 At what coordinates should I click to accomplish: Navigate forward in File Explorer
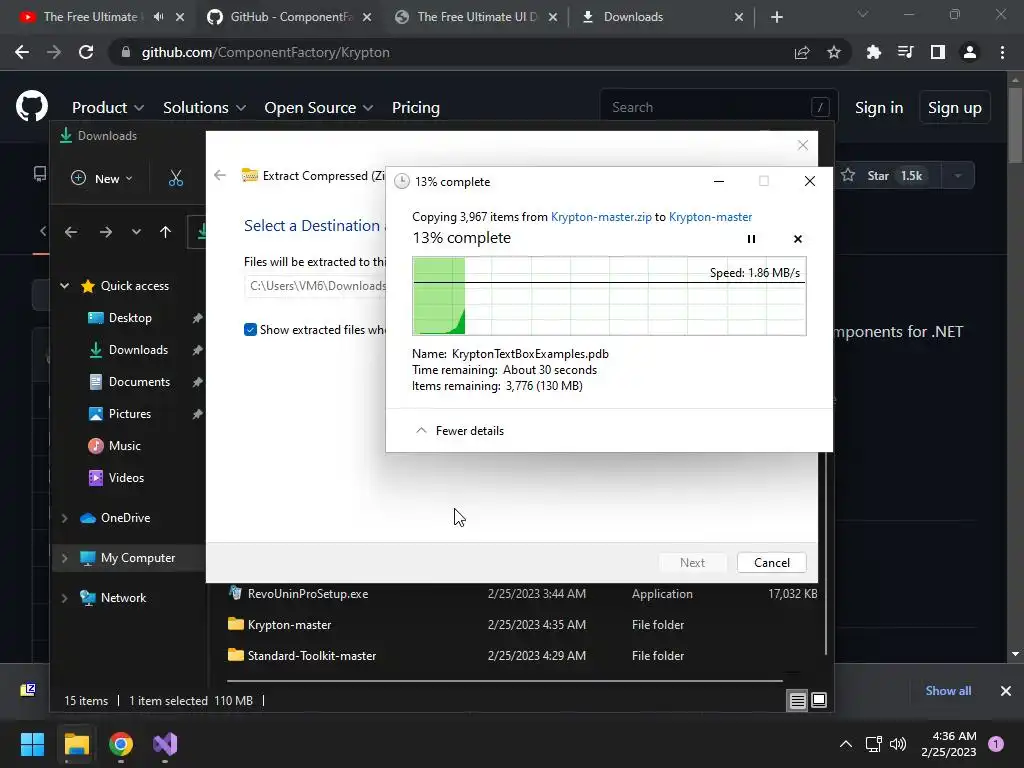coord(105,232)
